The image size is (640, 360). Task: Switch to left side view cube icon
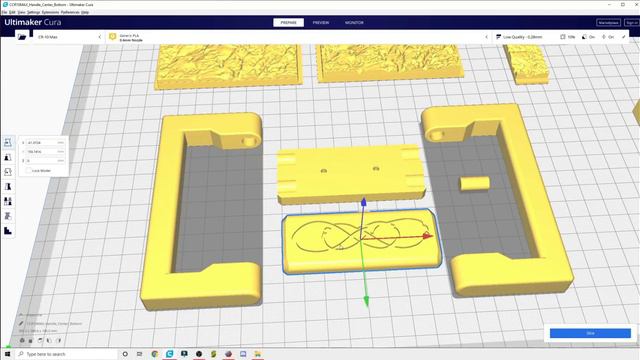pyautogui.click(x=49, y=340)
